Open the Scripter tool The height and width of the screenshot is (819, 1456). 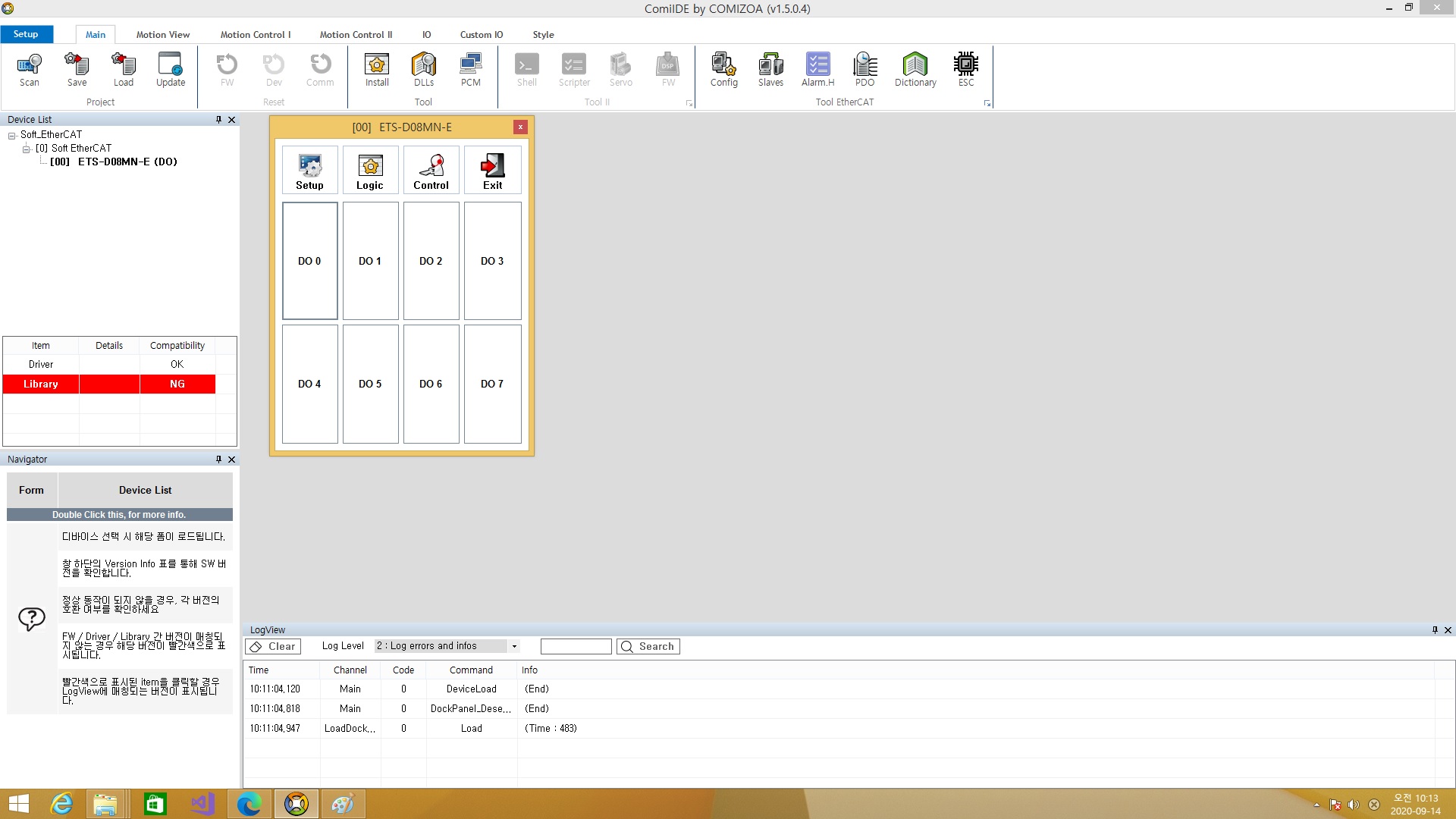574,70
